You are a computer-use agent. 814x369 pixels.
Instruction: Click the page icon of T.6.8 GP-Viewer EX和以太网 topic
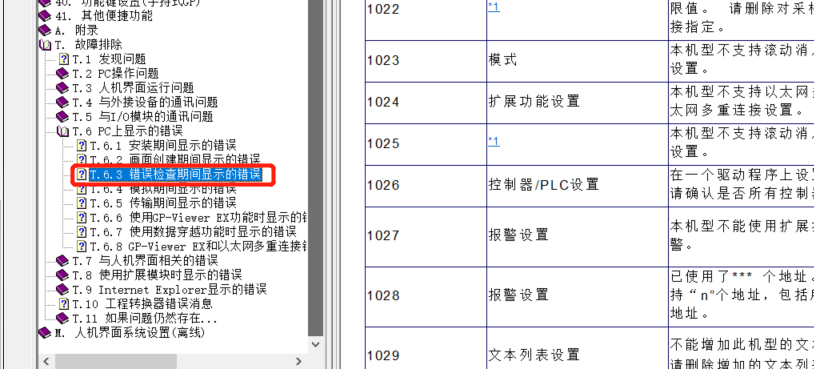[82, 246]
